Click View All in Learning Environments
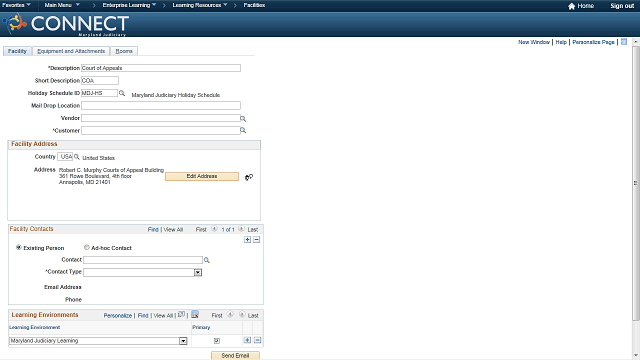The image size is (640, 360). click(x=163, y=316)
